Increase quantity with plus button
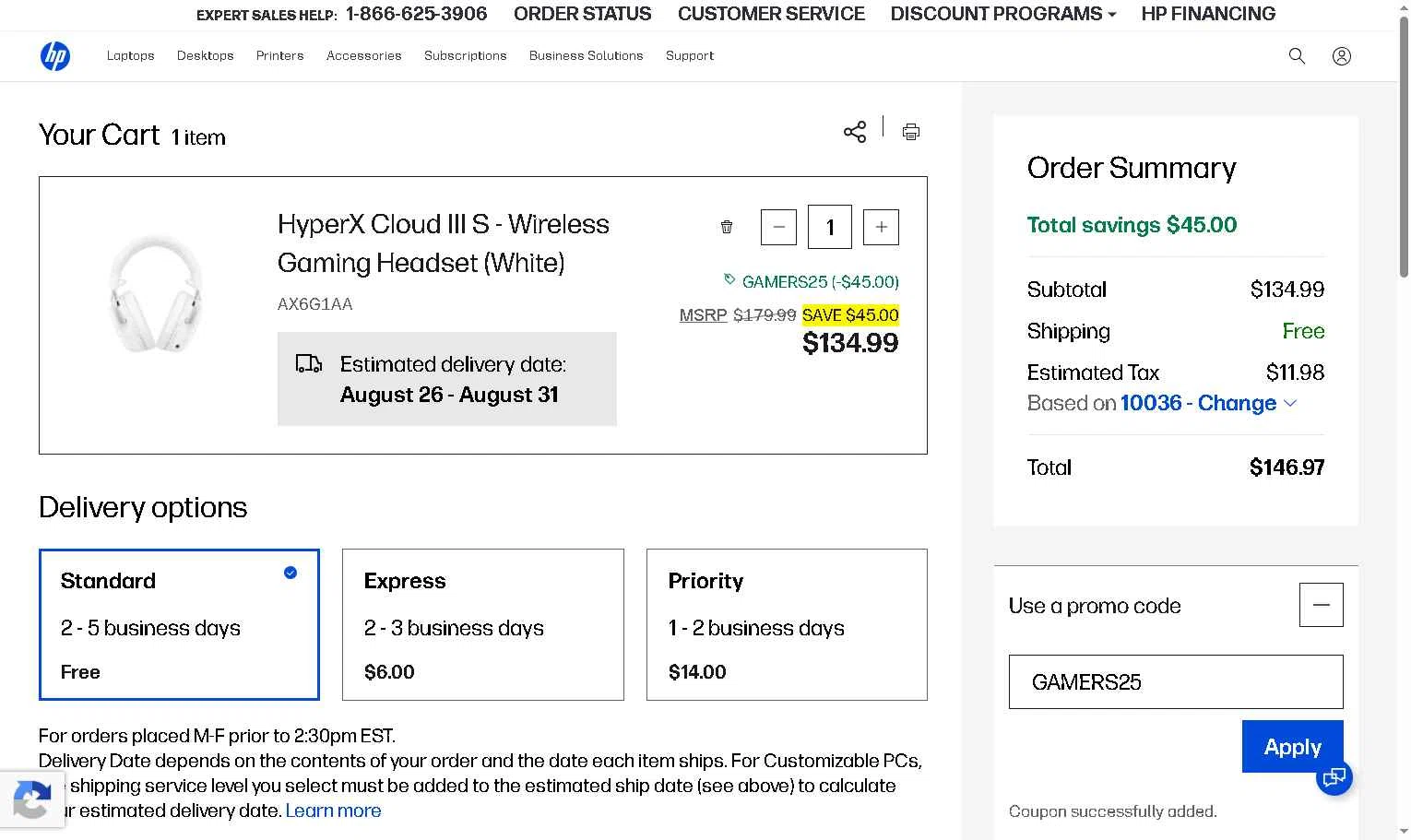 pyautogui.click(x=881, y=227)
